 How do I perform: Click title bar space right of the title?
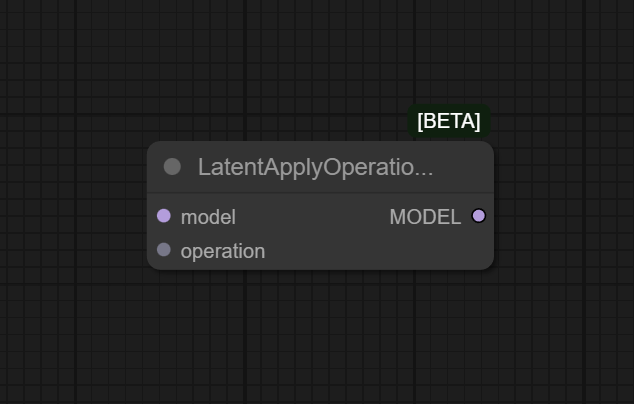tap(463, 167)
